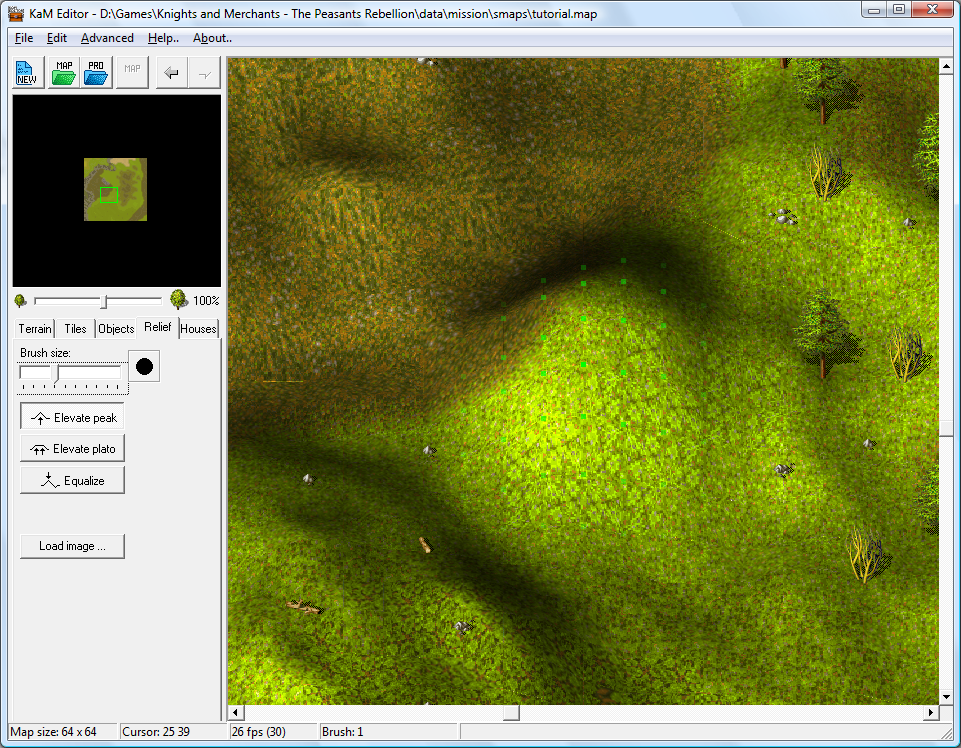Open the Advanced menu
The width and height of the screenshot is (961, 748).
(107, 38)
